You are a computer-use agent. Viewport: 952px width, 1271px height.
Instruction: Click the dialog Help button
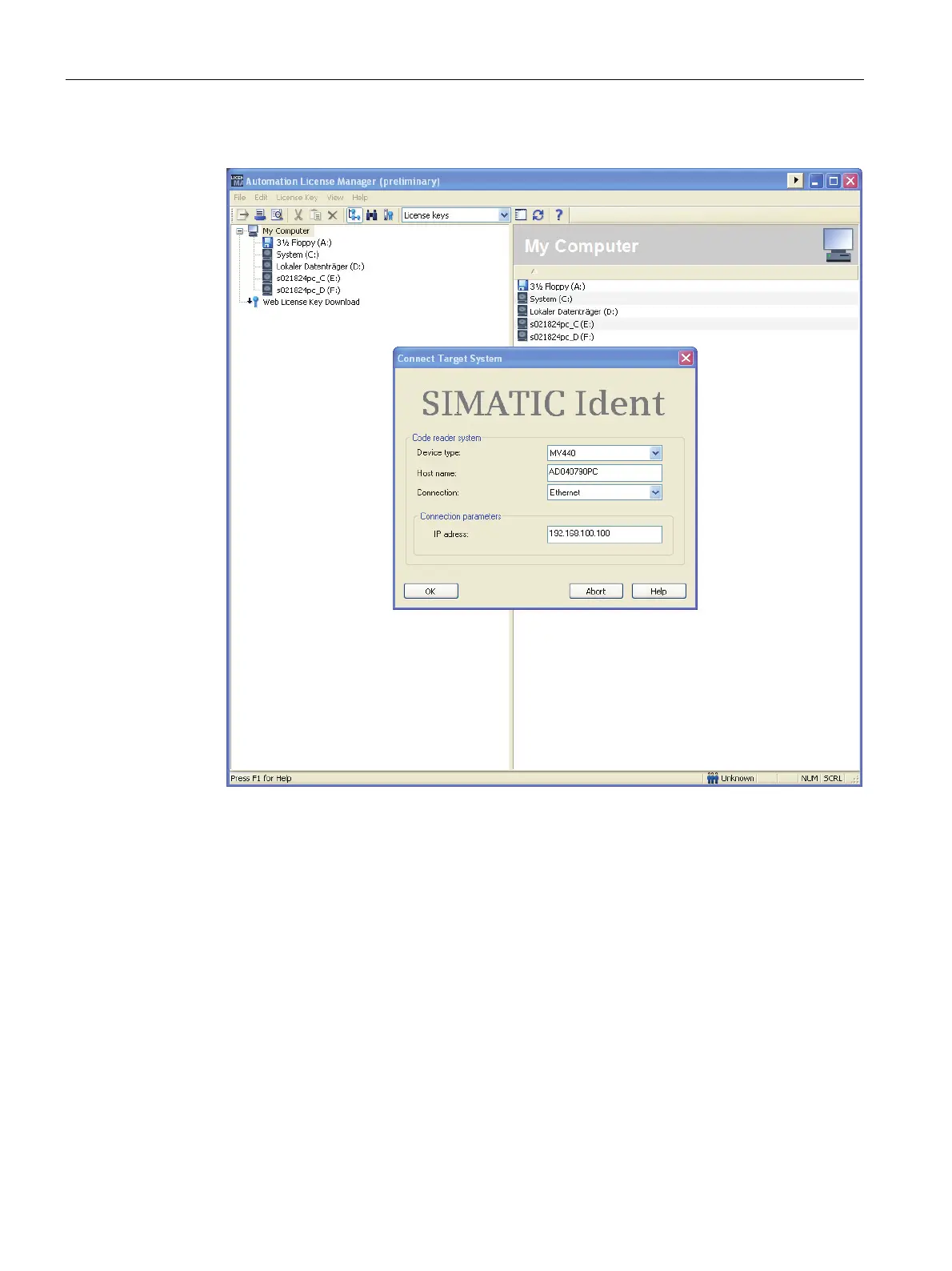(659, 591)
